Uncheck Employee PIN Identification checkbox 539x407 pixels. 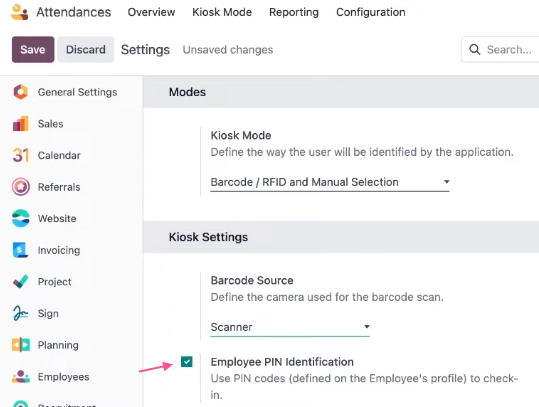coord(187,362)
